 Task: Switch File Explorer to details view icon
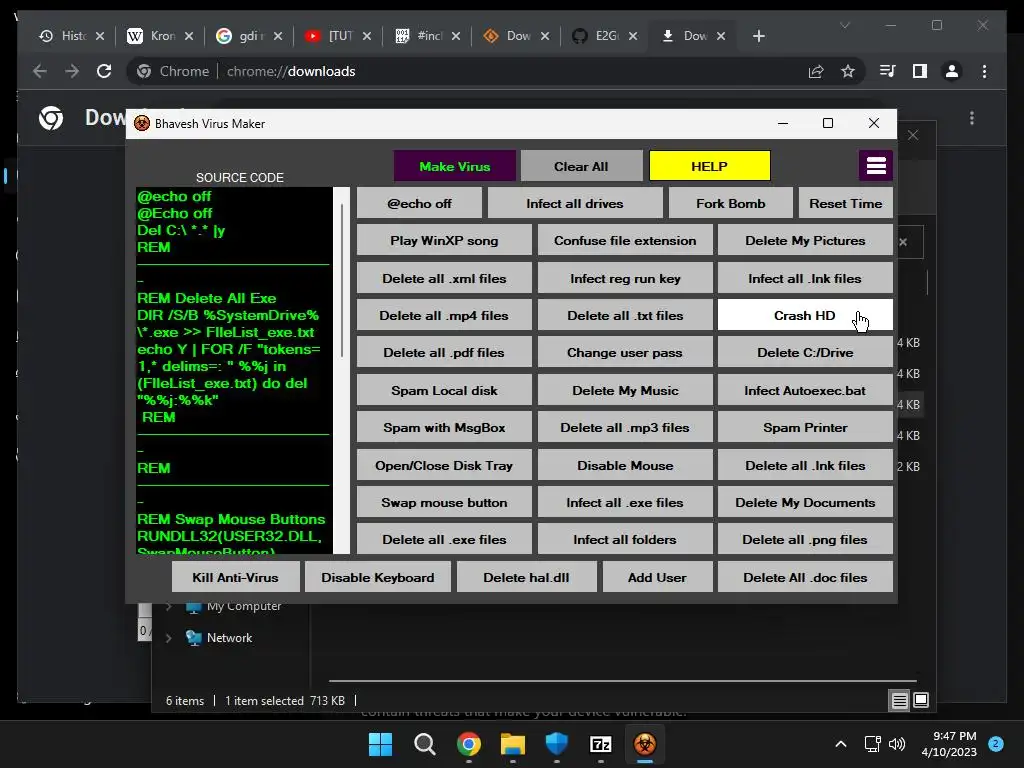pos(899,701)
